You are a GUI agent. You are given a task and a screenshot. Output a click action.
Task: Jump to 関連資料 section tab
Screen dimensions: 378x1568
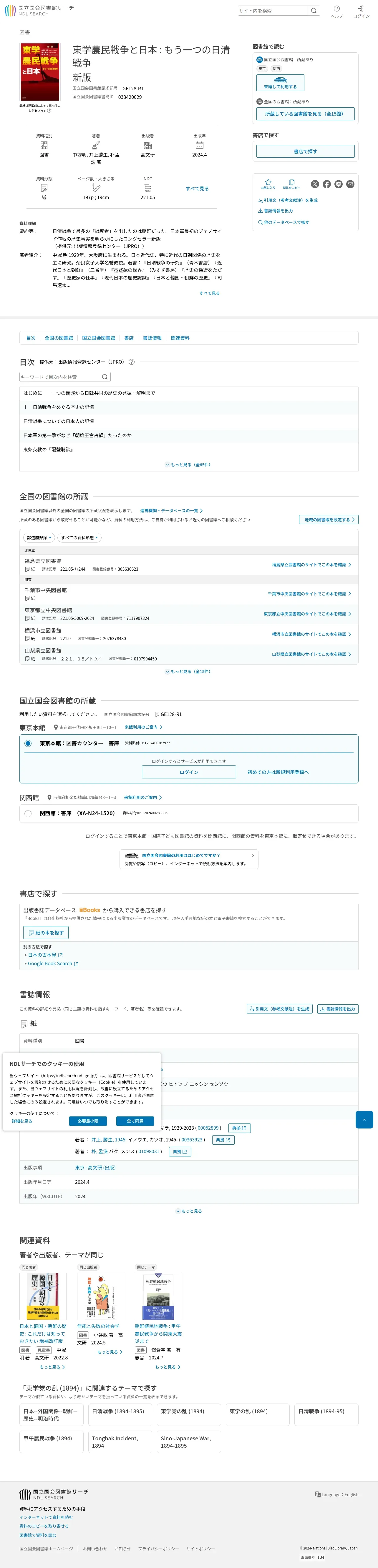click(180, 338)
